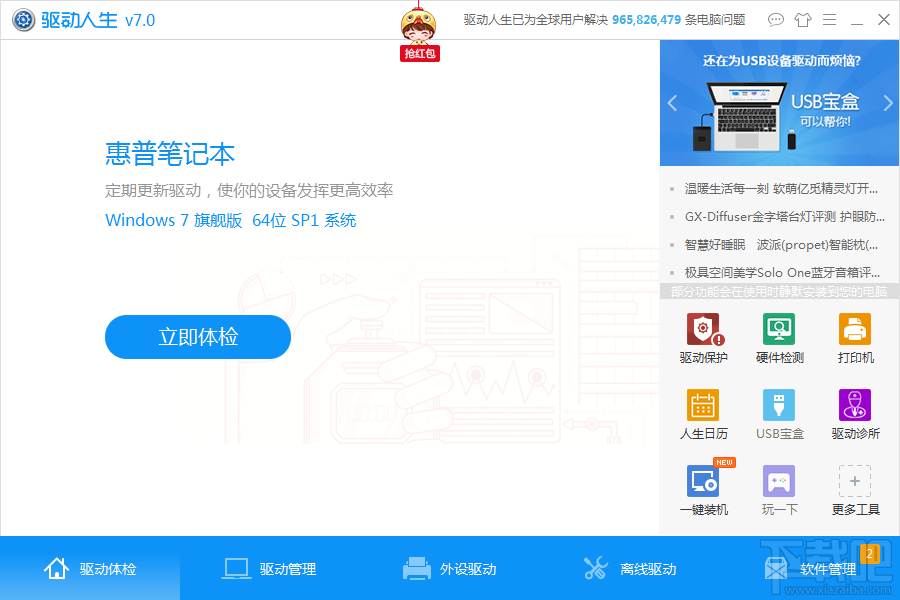Image resolution: width=900 pixels, height=600 pixels.
Task: Open the 驱动保护 (driver protection) tool
Action: (703, 338)
